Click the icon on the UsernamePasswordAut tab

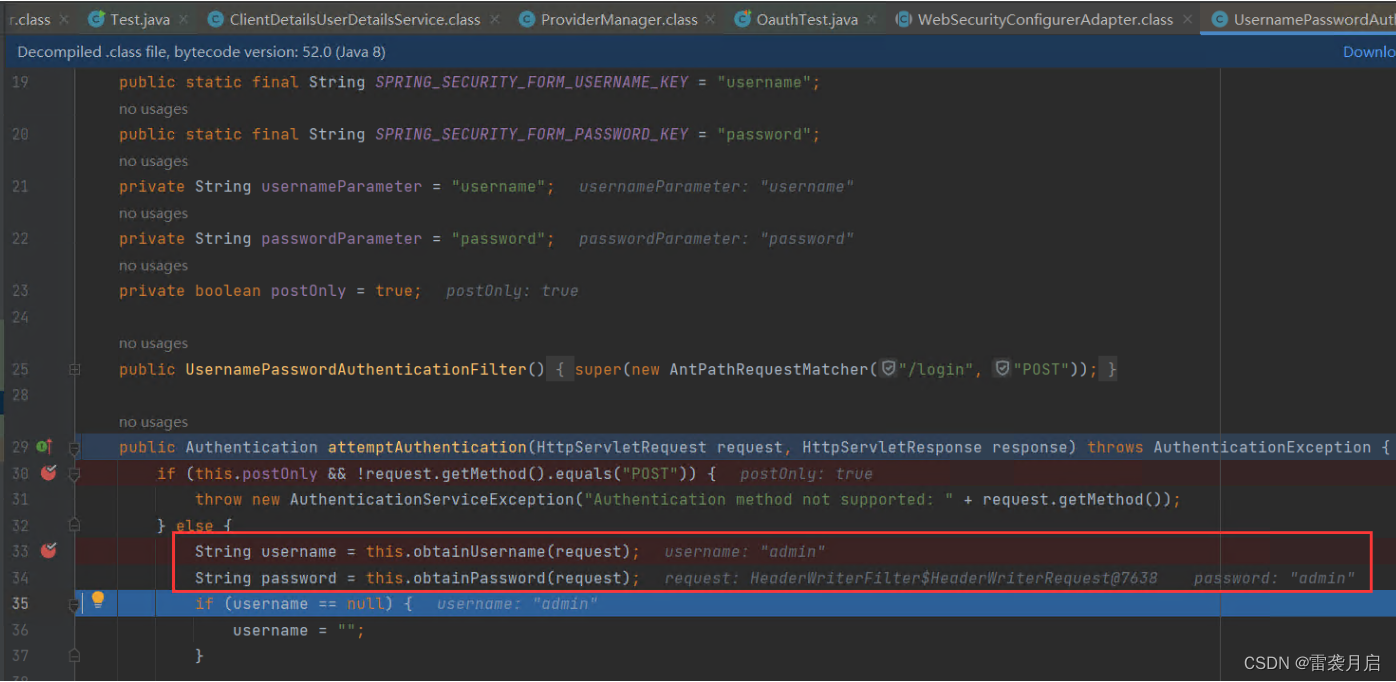pos(1219,18)
